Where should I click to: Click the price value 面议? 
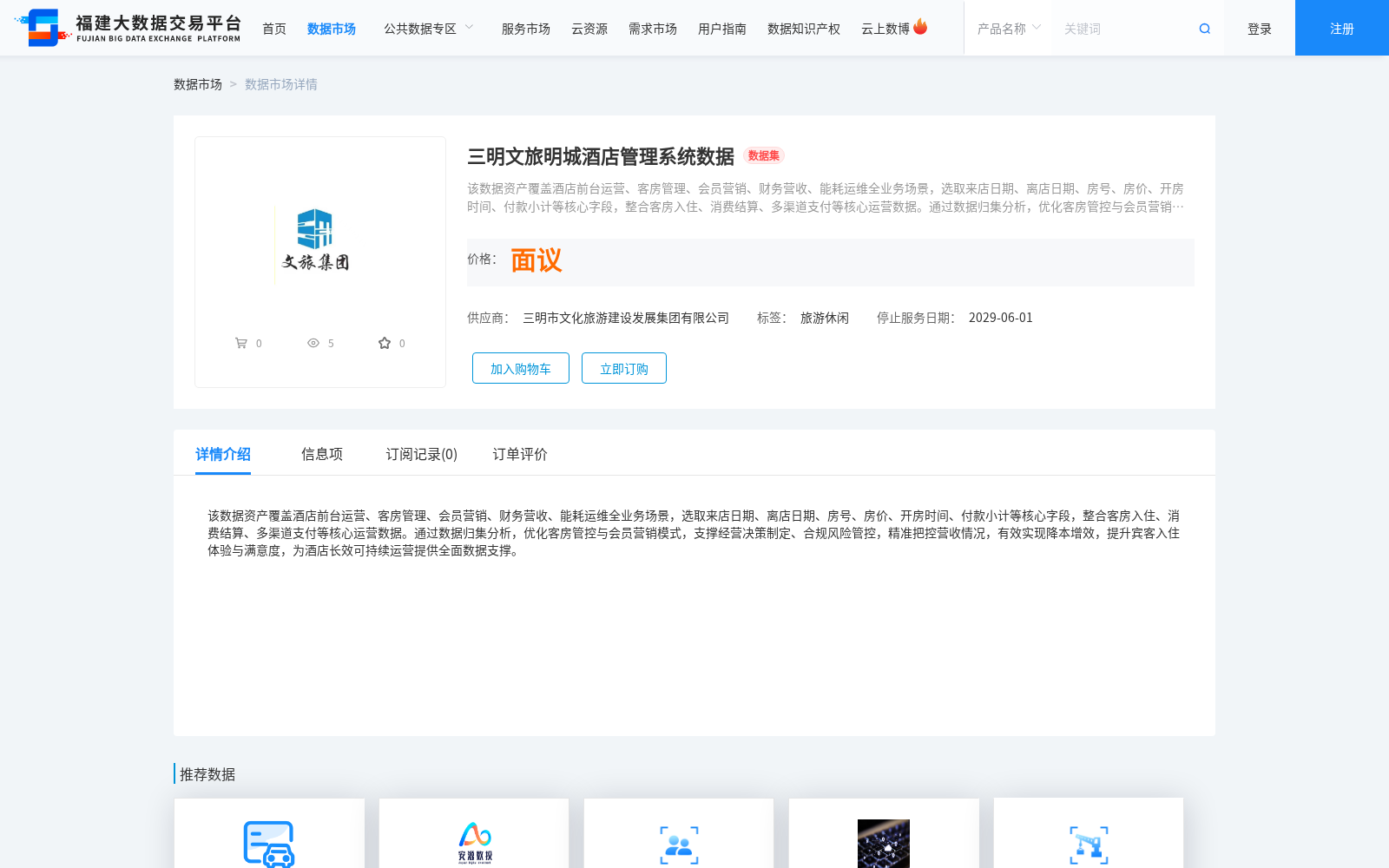537,260
